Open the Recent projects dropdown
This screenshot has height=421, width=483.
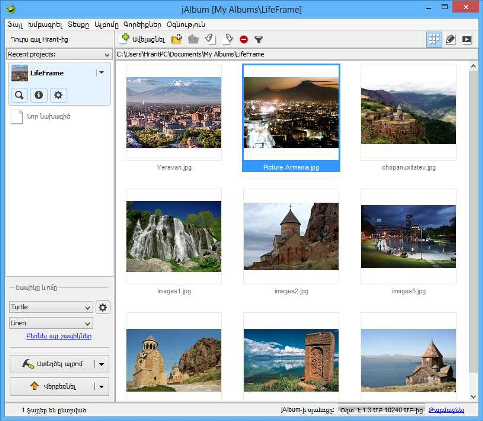click(x=59, y=54)
